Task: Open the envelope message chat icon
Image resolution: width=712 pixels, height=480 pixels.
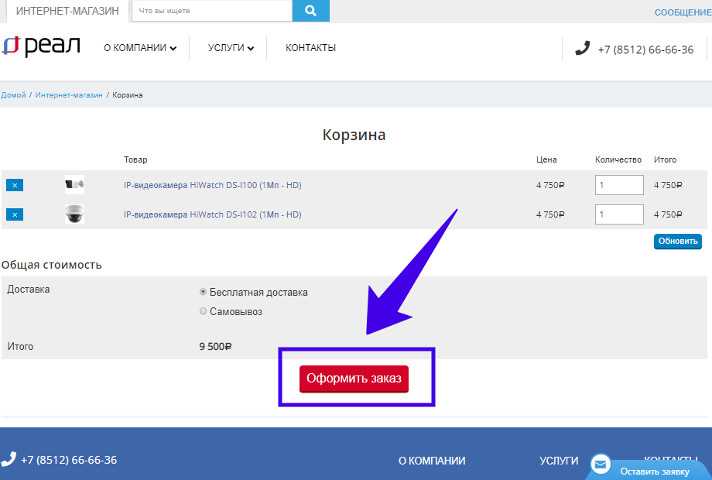Action: point(600,465)
